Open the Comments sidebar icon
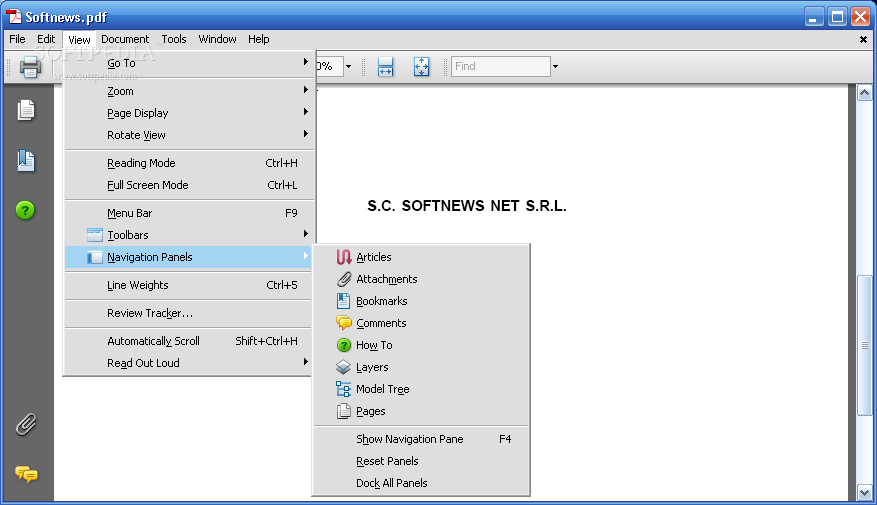The width and height of the screenshot is (877, 505). click(x=26, y=474)
